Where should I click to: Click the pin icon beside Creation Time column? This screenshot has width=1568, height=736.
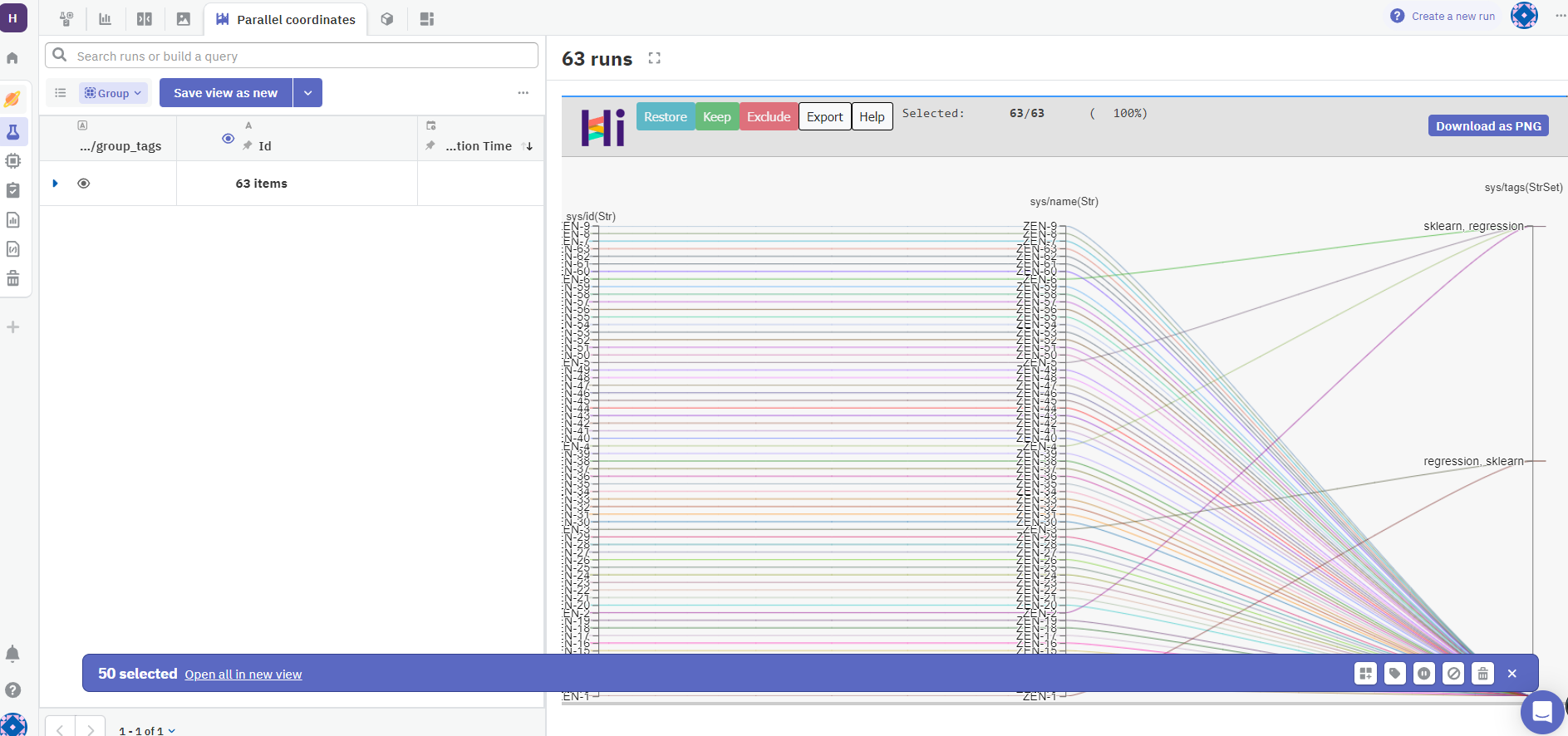click(430, 145)
